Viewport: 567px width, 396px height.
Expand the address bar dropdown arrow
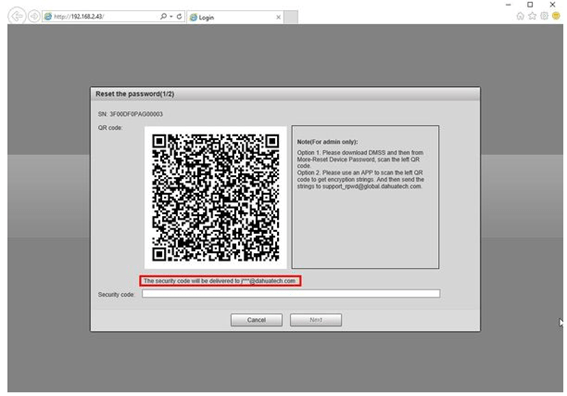pos(171,17)
